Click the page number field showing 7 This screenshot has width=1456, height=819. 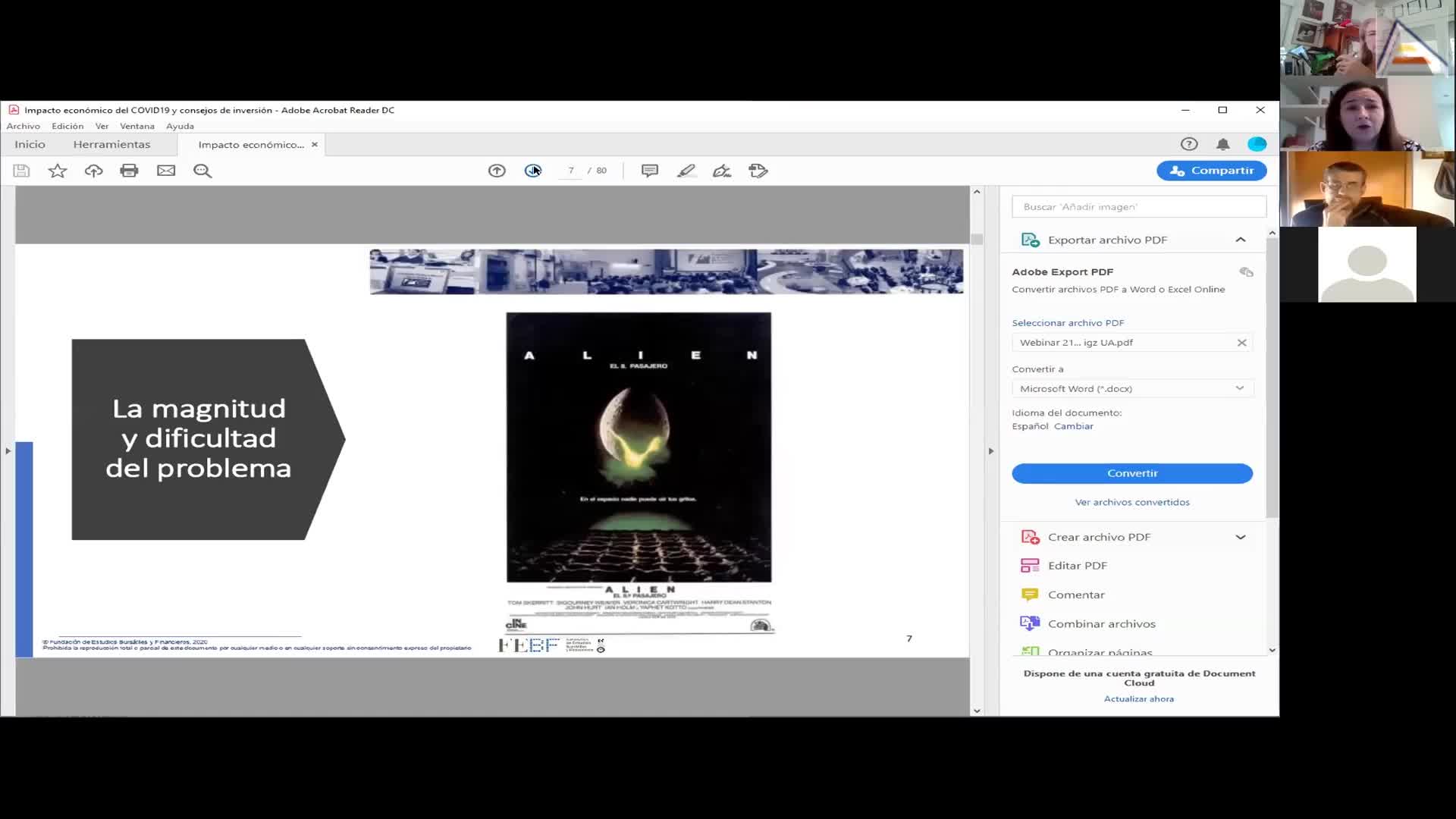tap(571, 171)
